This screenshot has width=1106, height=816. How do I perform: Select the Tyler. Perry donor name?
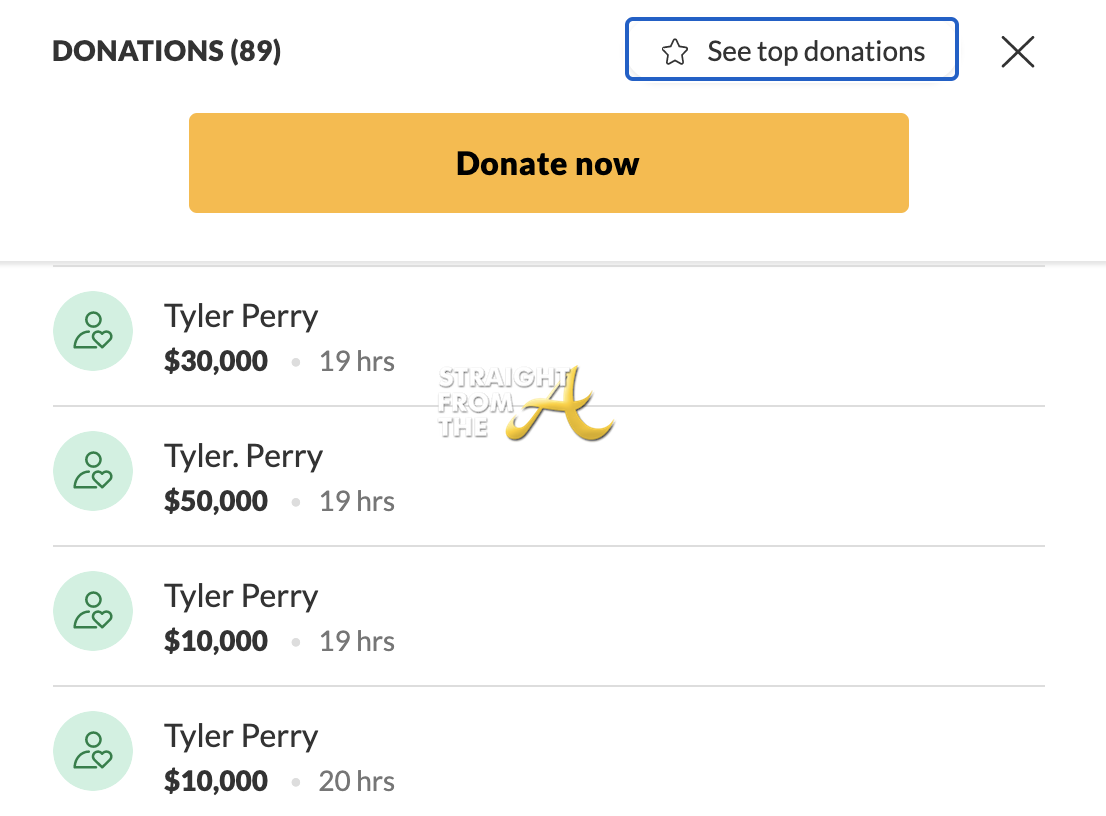pyautogui.click(x=243, y=456)
